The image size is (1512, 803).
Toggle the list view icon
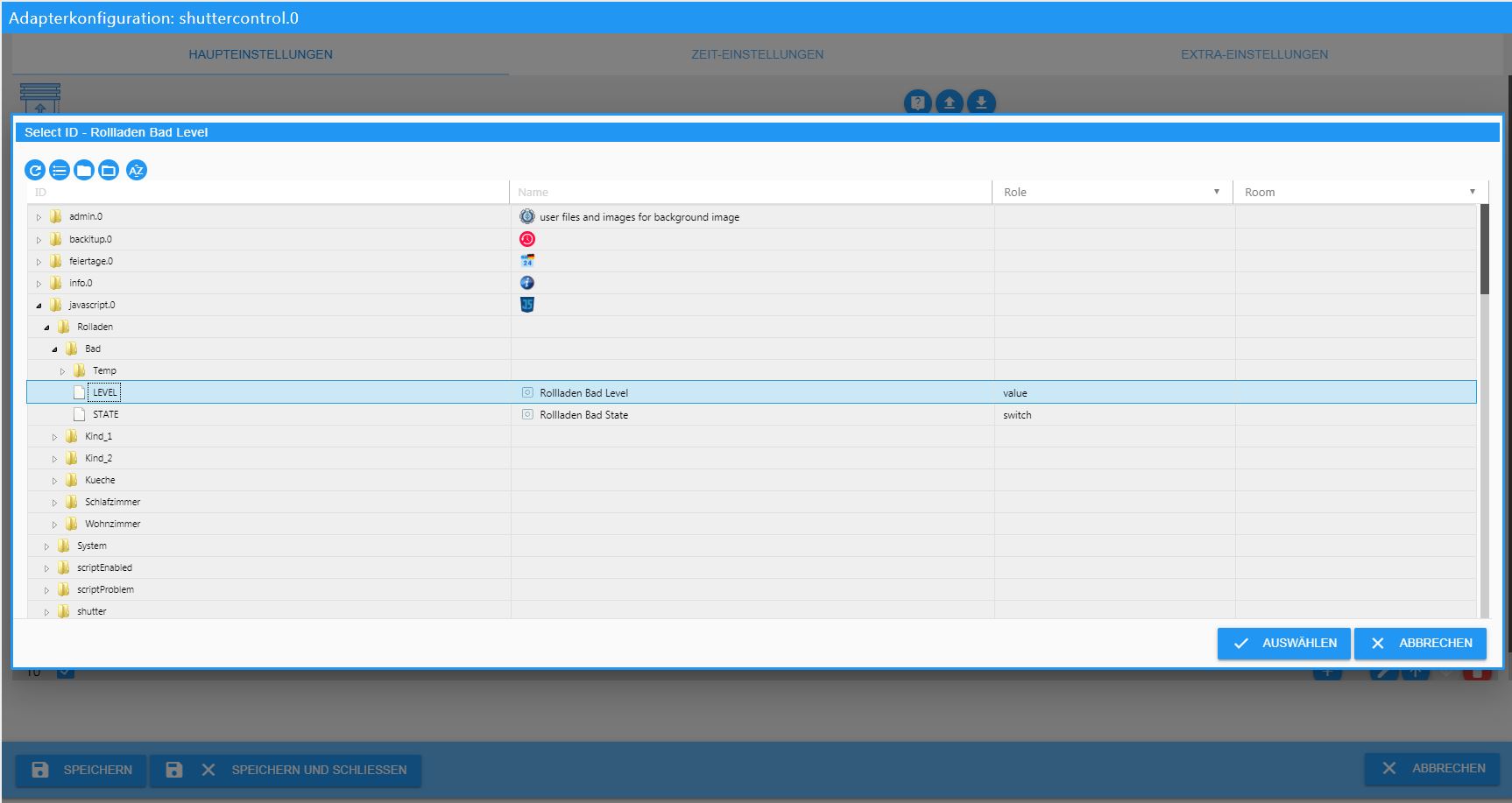click(x=60, y=170)
